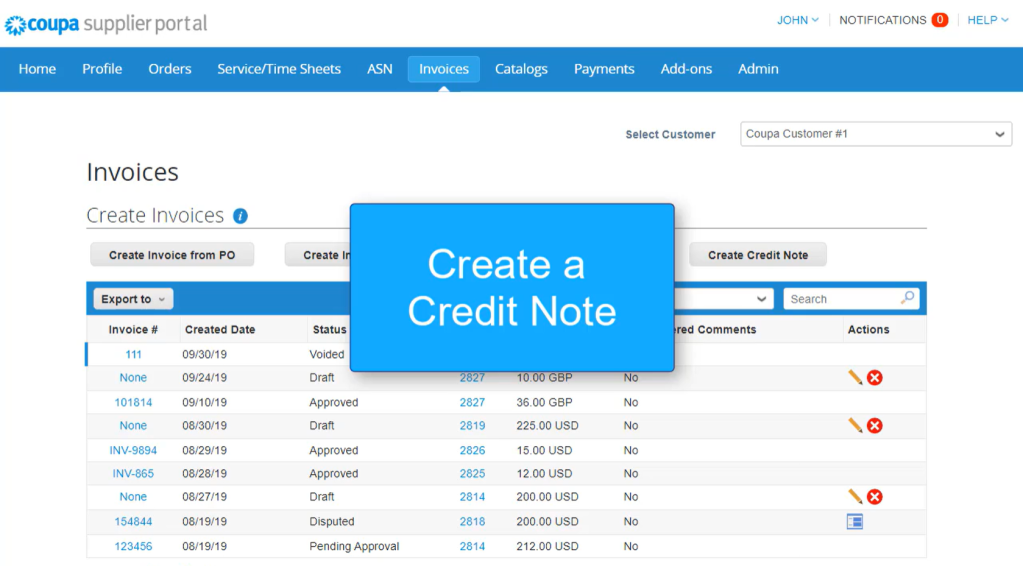Click the 09/30/19 created date cell

(x=205, y=354)
